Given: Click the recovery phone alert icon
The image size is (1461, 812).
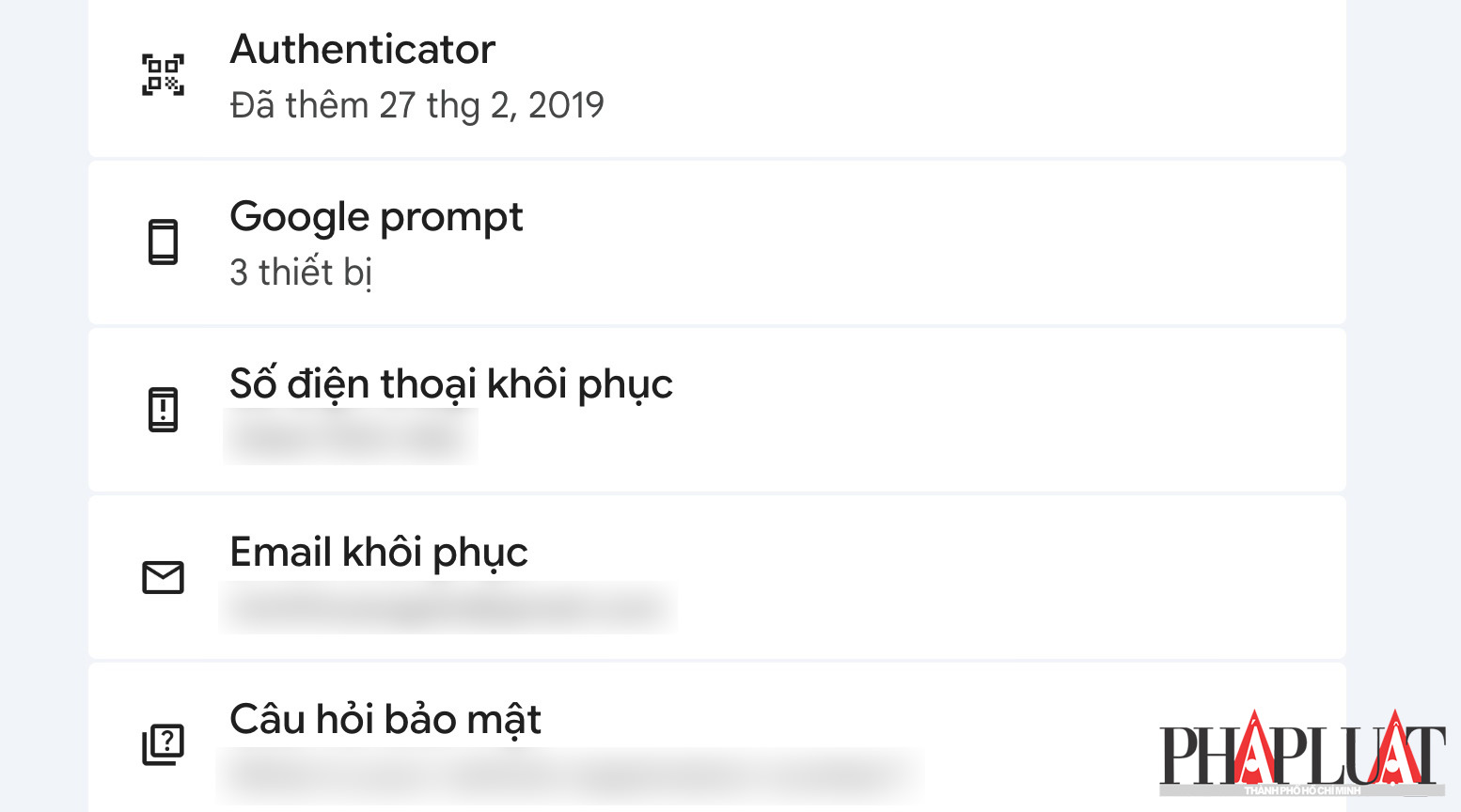Looking at the screenshot, I should 163,410.
